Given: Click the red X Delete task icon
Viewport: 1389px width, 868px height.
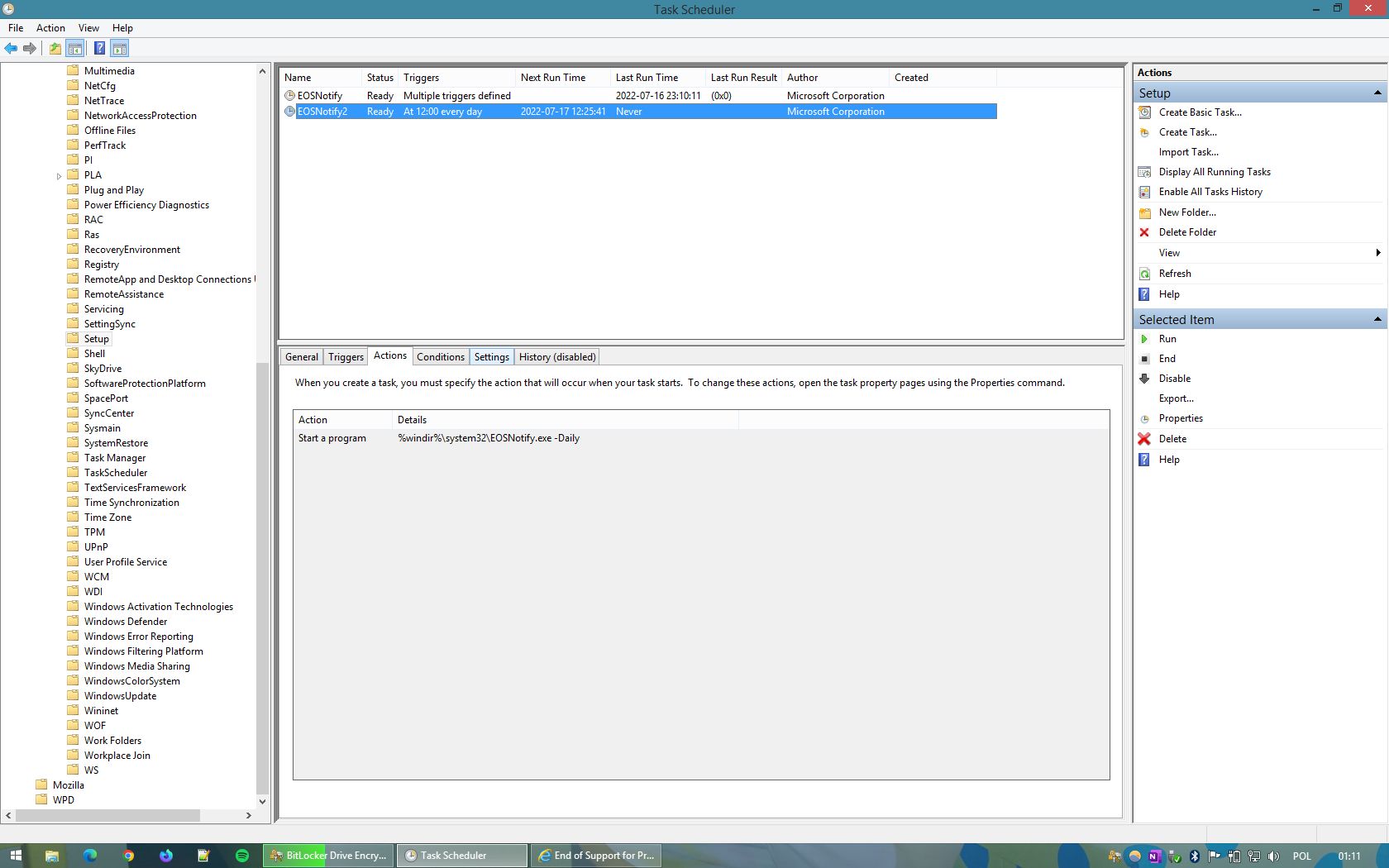Looking at the screenshot, I should coord(1145,439).
